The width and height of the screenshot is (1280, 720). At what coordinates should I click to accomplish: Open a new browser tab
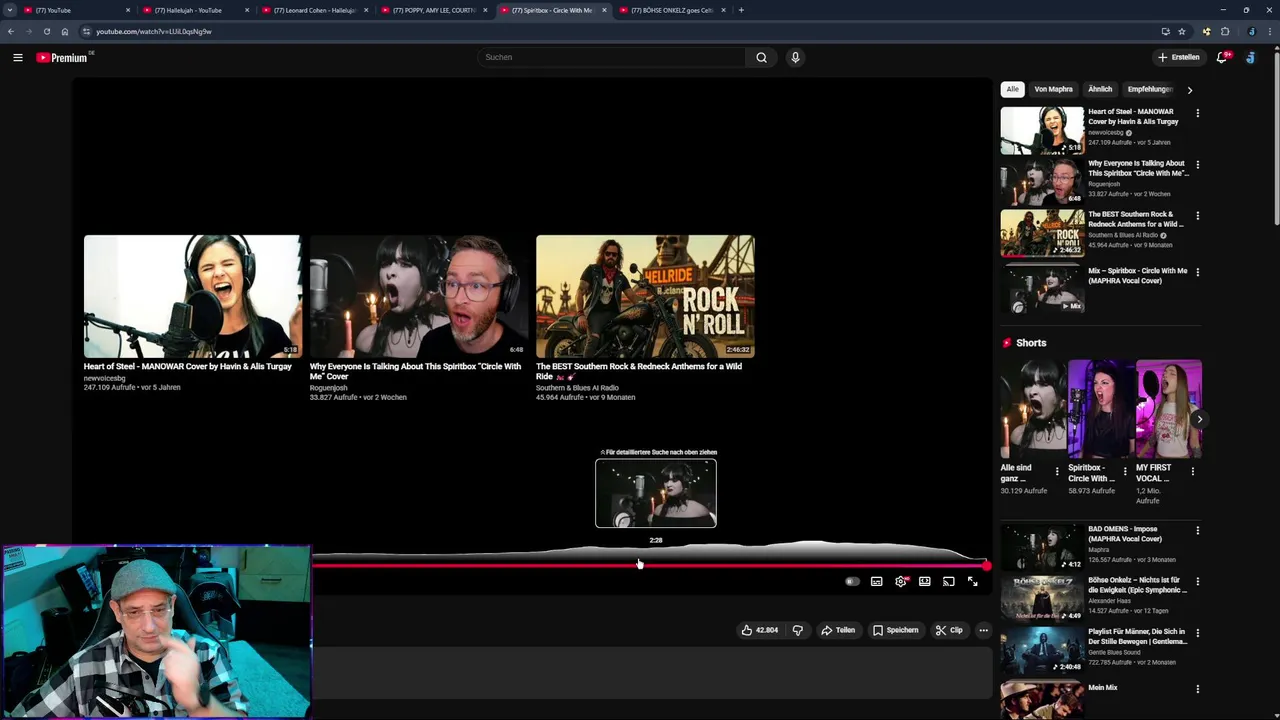(x=741, y=10)
